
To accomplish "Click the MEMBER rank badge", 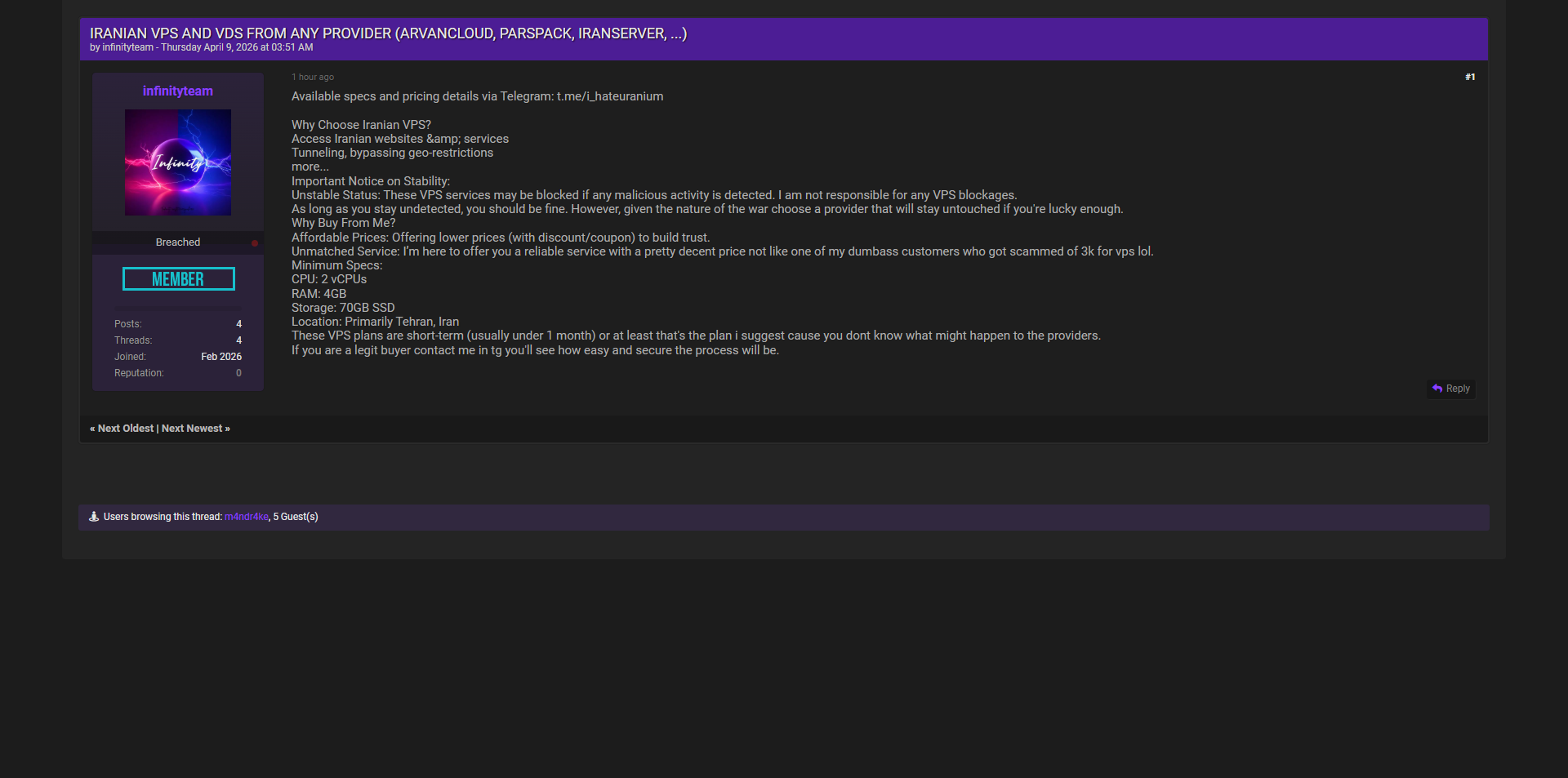I will pyautogui.click(x=178, y=279).
